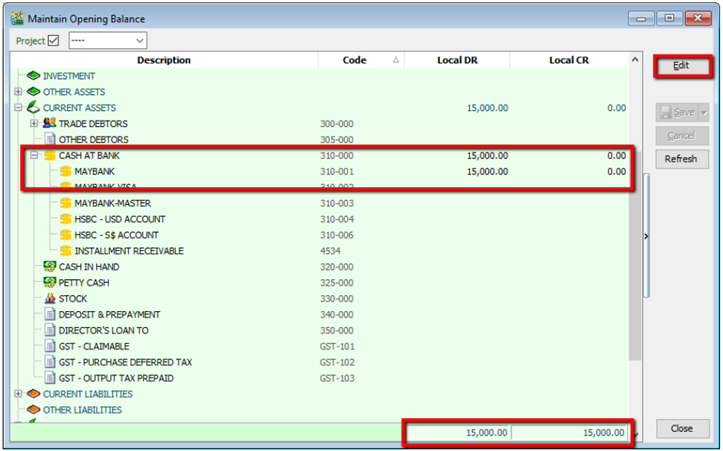Screen dimensions: 723x451
Task: Click the Current Liabilities orange icon
Action: [33, 394]
